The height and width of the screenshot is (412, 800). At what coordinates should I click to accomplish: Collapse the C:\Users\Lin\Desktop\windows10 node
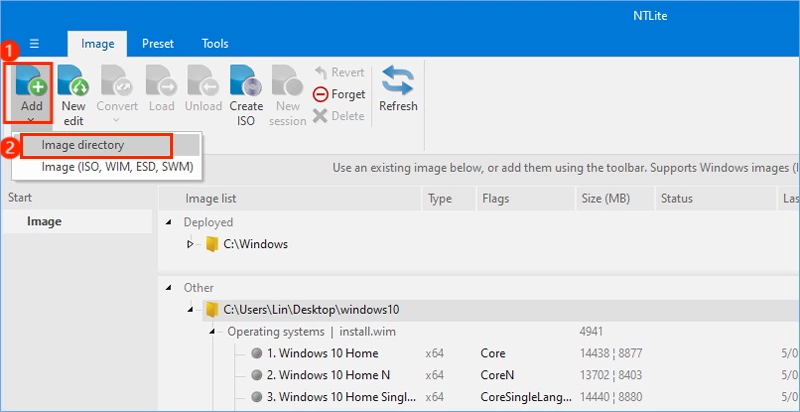(190, 310)
